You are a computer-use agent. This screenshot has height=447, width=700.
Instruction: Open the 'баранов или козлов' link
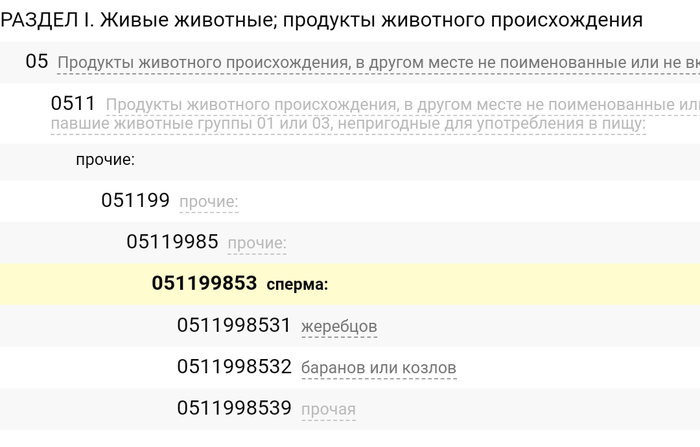click(378, 368)
